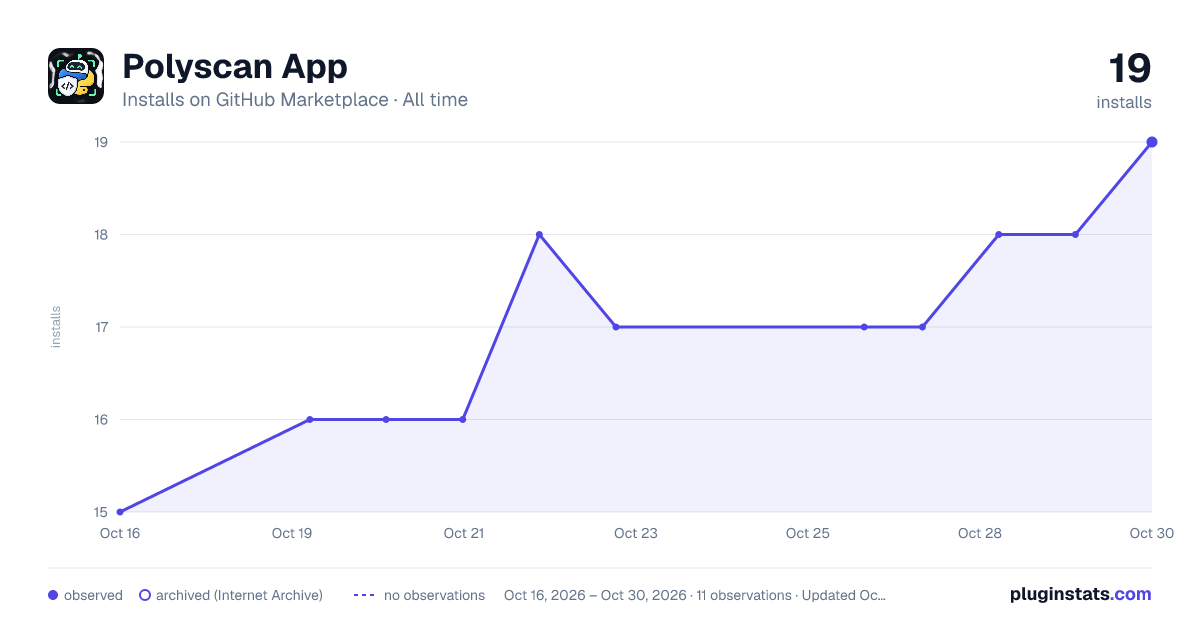Click the Oct 21 x-axis label

pyautogui.click(x=464, y=533)
